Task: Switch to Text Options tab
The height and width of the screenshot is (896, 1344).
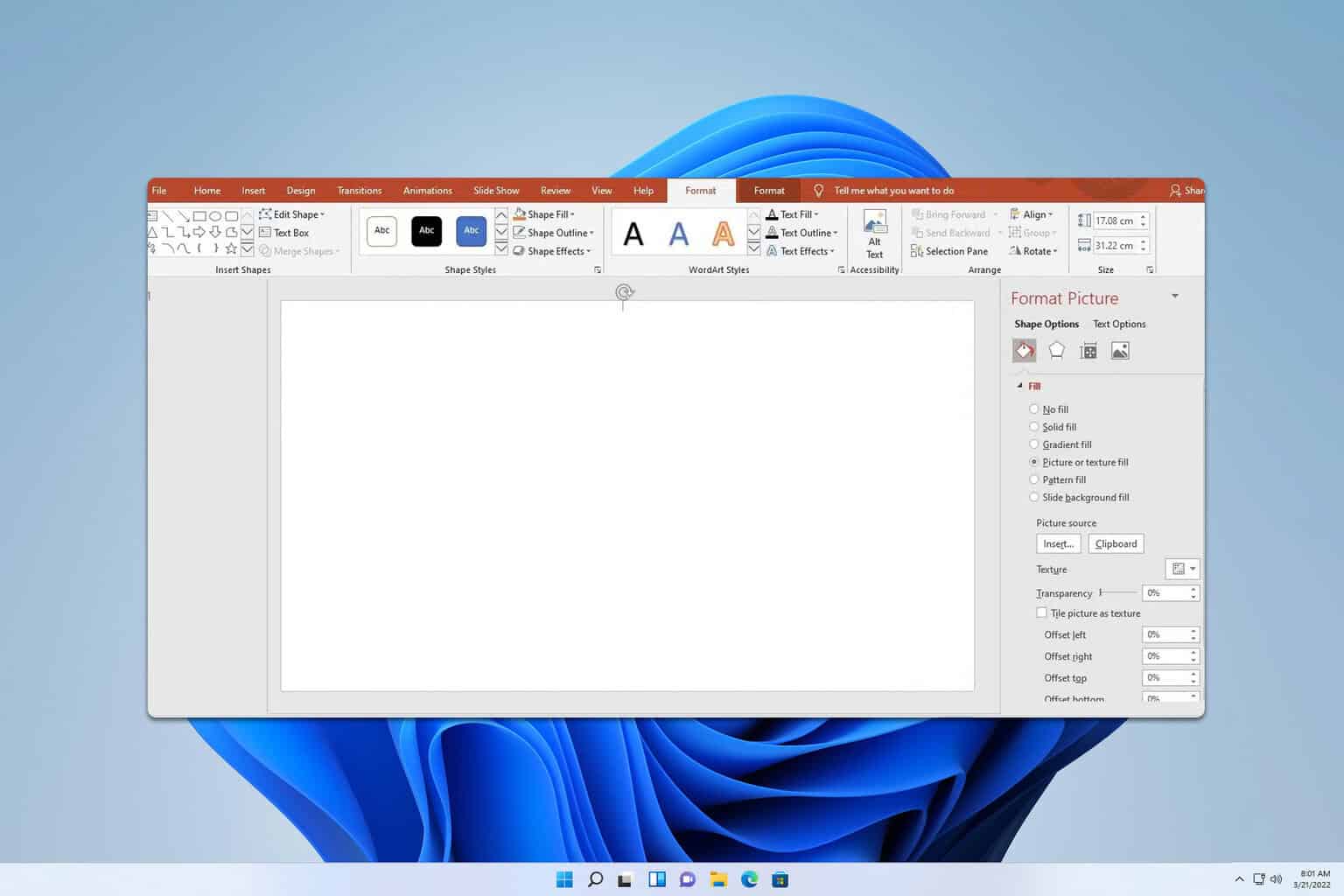Action: 1119,324
